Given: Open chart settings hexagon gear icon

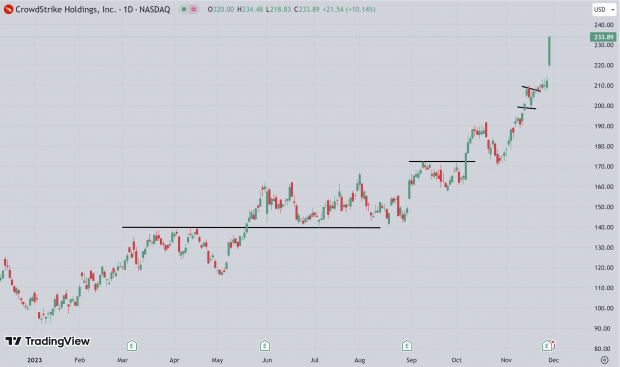Looking at the screenshot, I should click(605, 360).
